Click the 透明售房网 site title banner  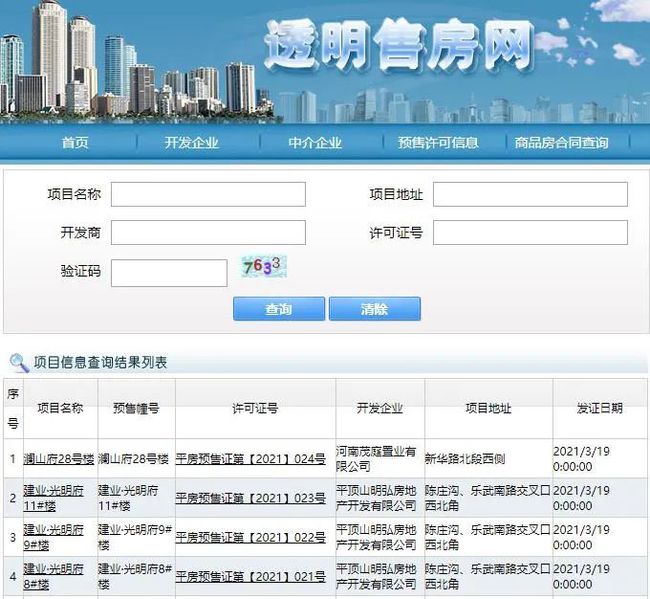point(398,45)
